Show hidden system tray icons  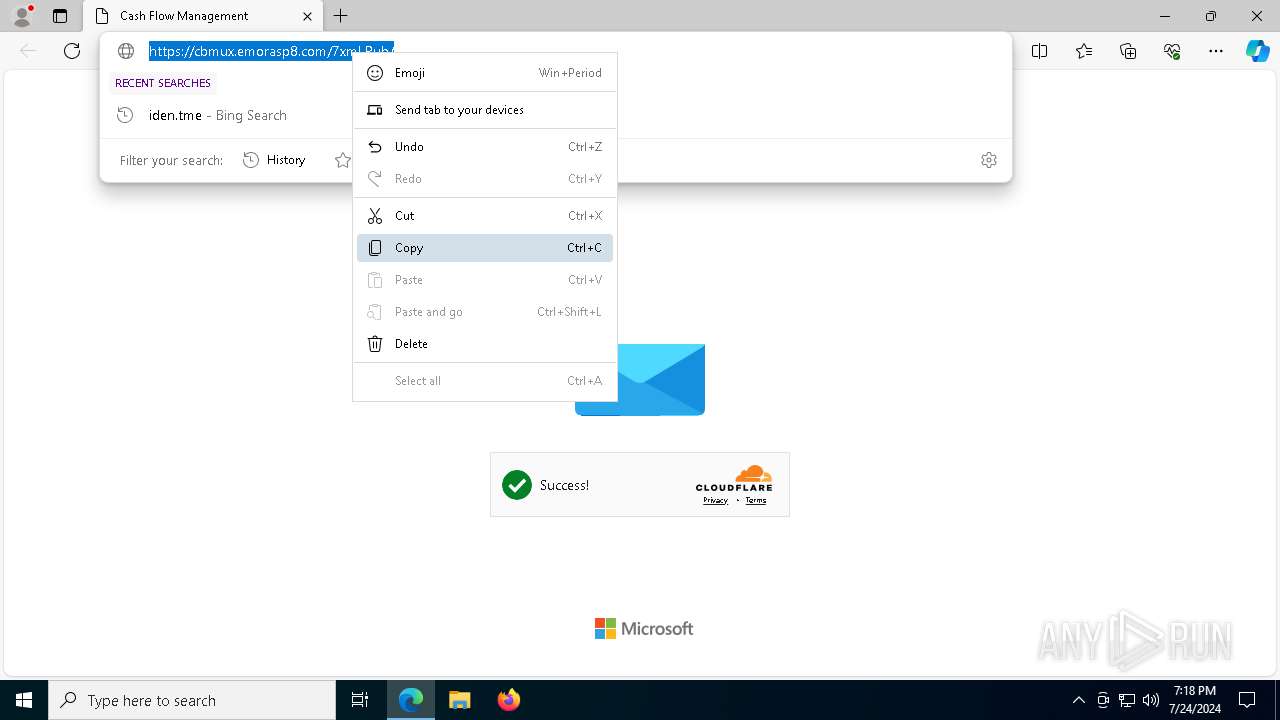tap(1078, 700)
